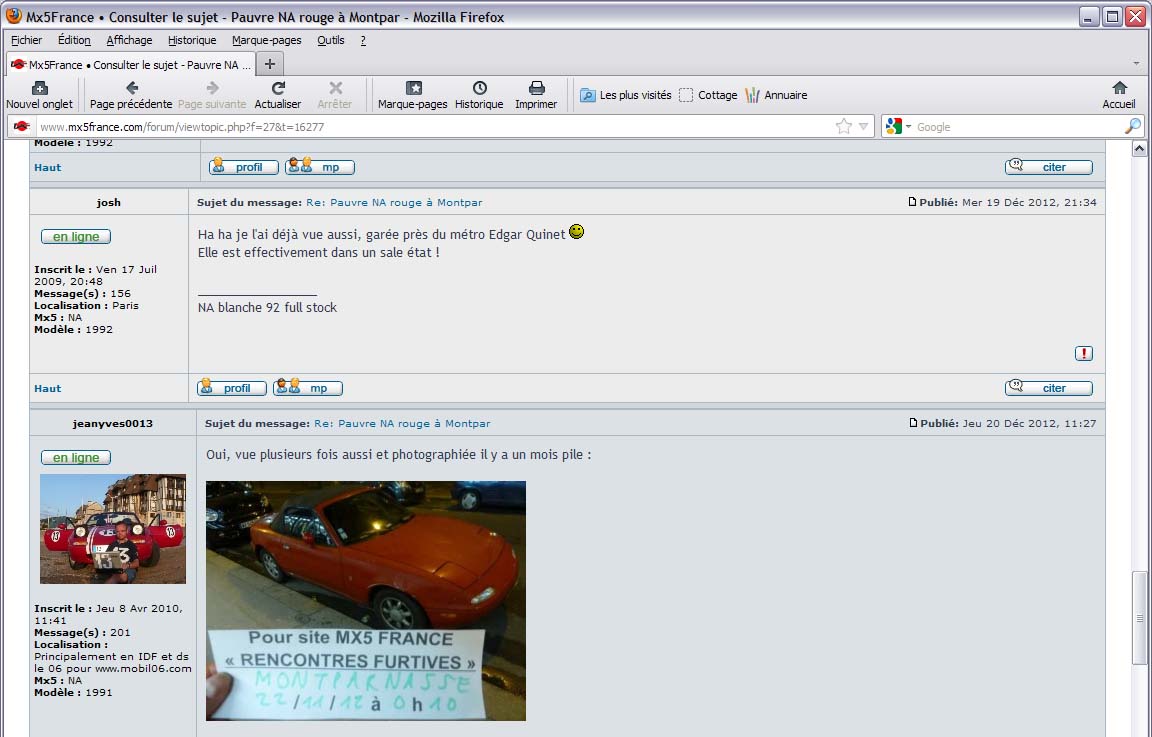View josh's profil button
Viewport: 1152px width, 737px height.
coord(231,387)
